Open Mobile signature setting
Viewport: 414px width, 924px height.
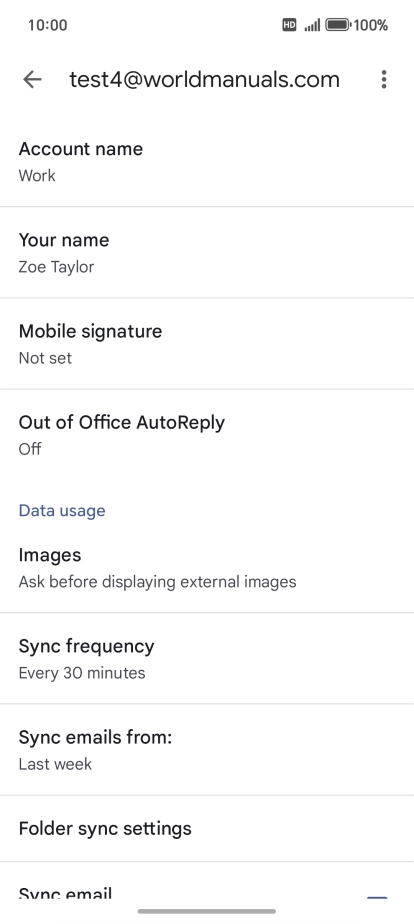pyautogui.click(x=207, y=344)
